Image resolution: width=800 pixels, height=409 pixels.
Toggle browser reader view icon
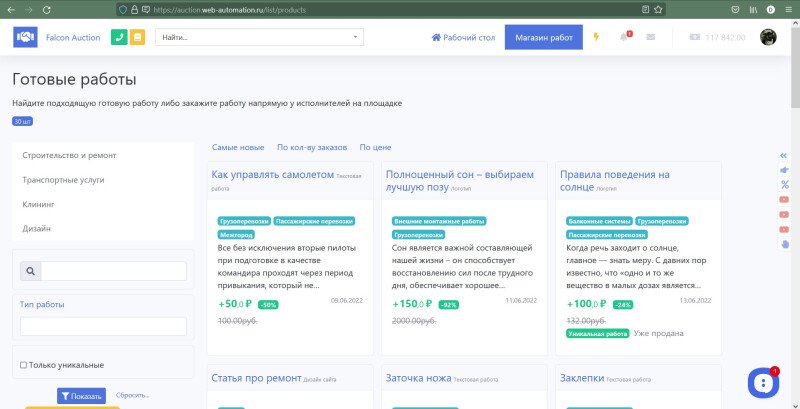645,9
